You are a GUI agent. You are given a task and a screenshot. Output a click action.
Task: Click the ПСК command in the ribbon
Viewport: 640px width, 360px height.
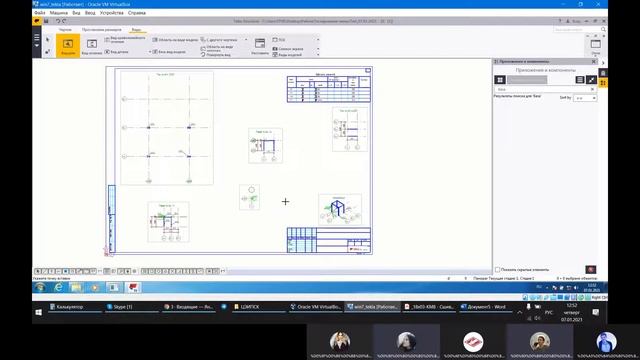pyautogui.click(x=279, y=40)
